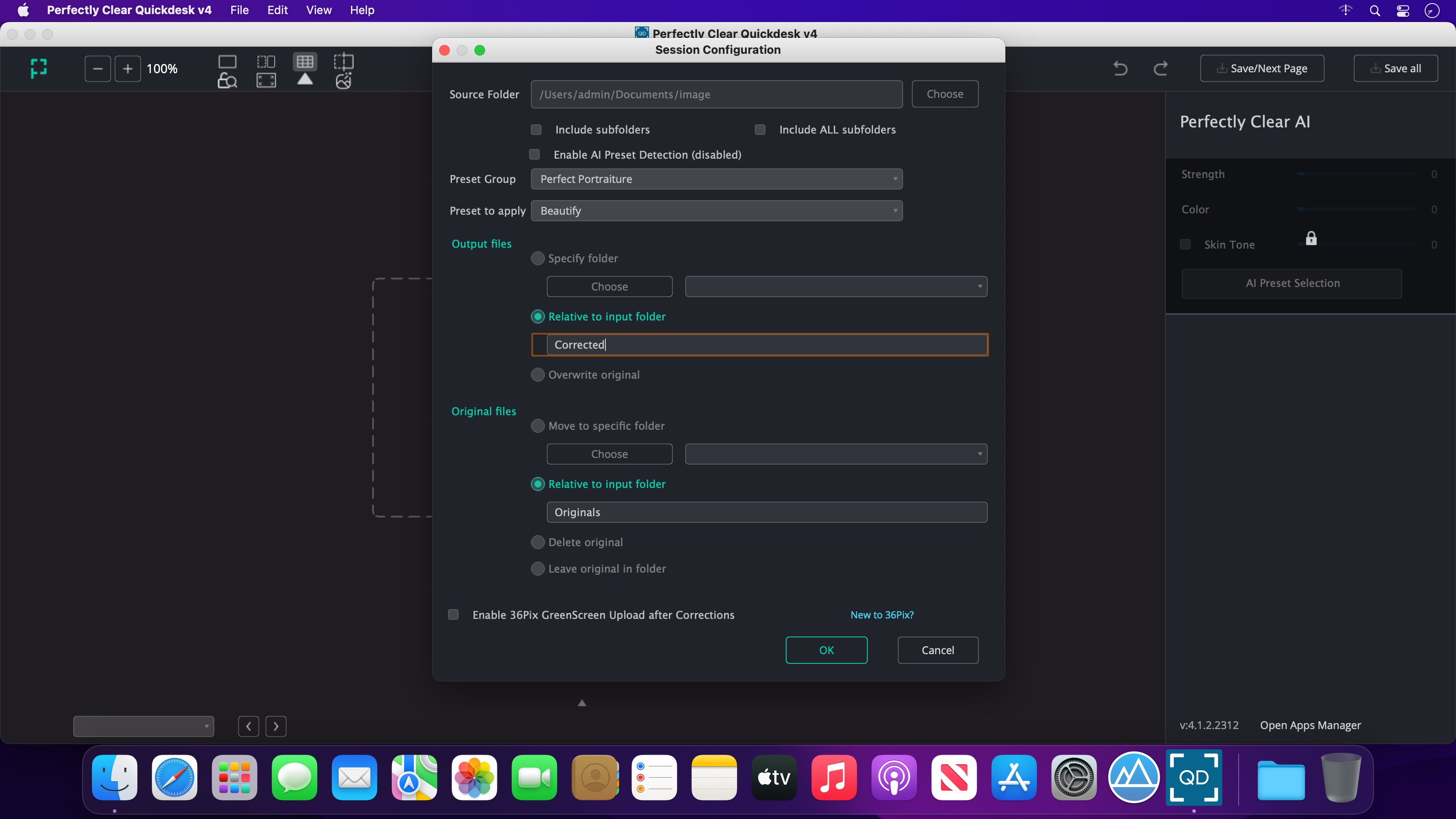Open Quickdesk QD icon in Dock

[x=1194, y=778]
